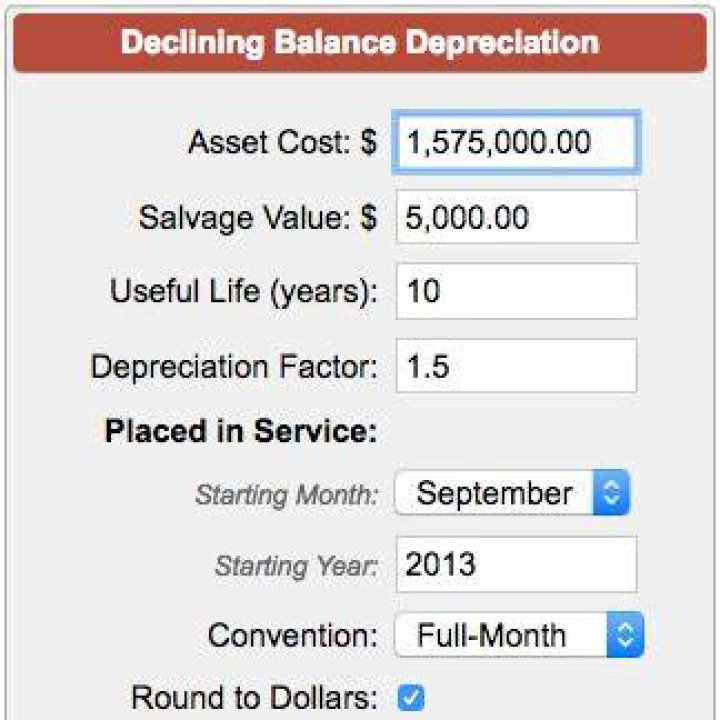Click the Convention label text
Image resolution: width=720 pixels, height=720 pixels.
[292, 636]
